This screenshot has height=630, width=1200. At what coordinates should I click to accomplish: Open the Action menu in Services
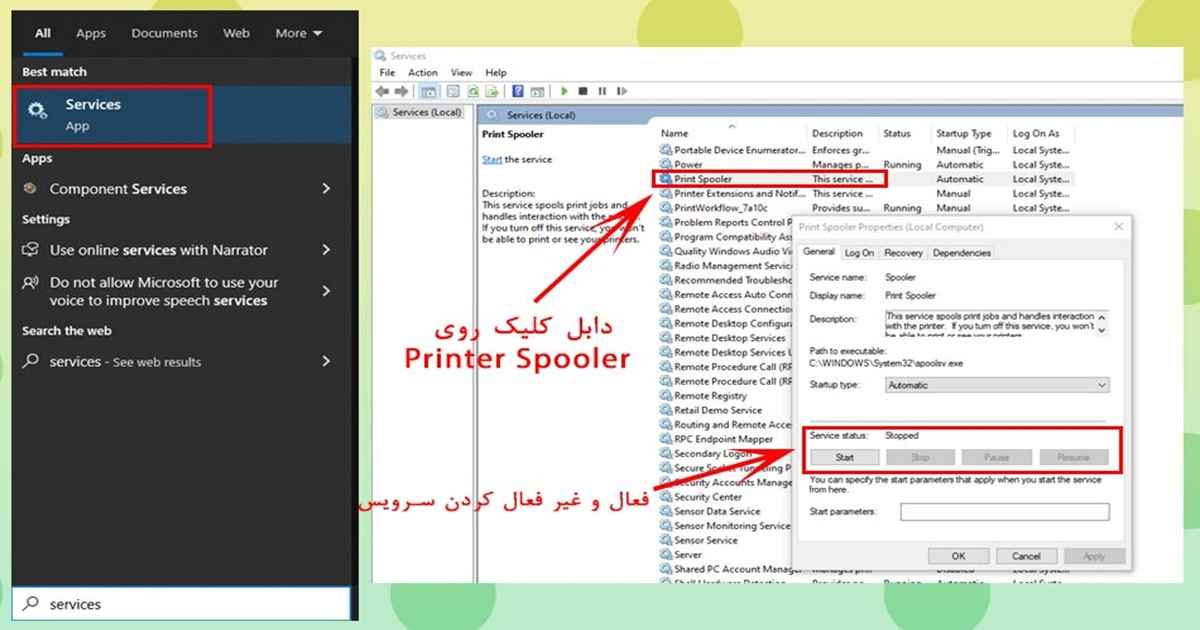coord(423,73)
